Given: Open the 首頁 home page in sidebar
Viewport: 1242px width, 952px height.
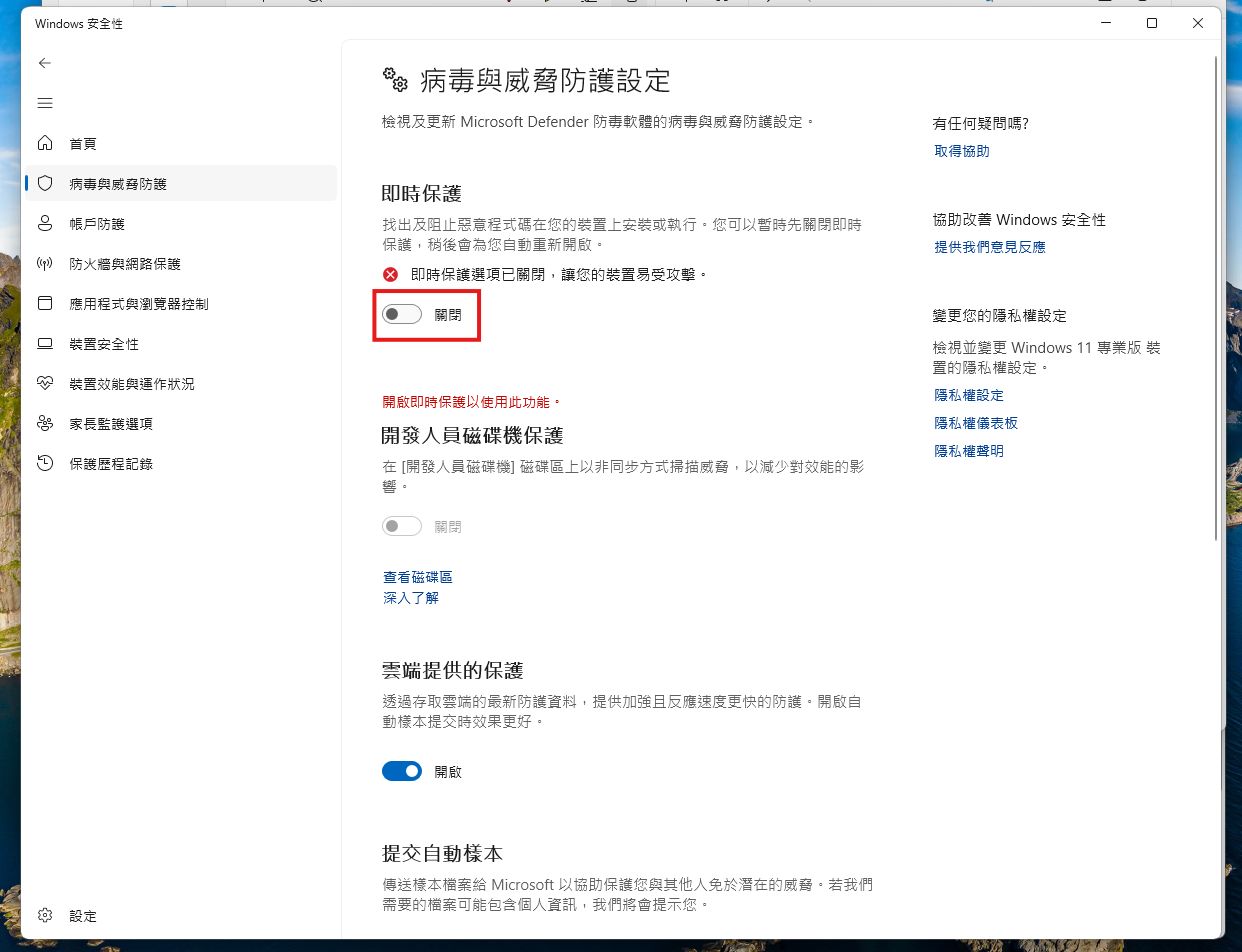Looking at the screenshot, I should pos(83,143).
